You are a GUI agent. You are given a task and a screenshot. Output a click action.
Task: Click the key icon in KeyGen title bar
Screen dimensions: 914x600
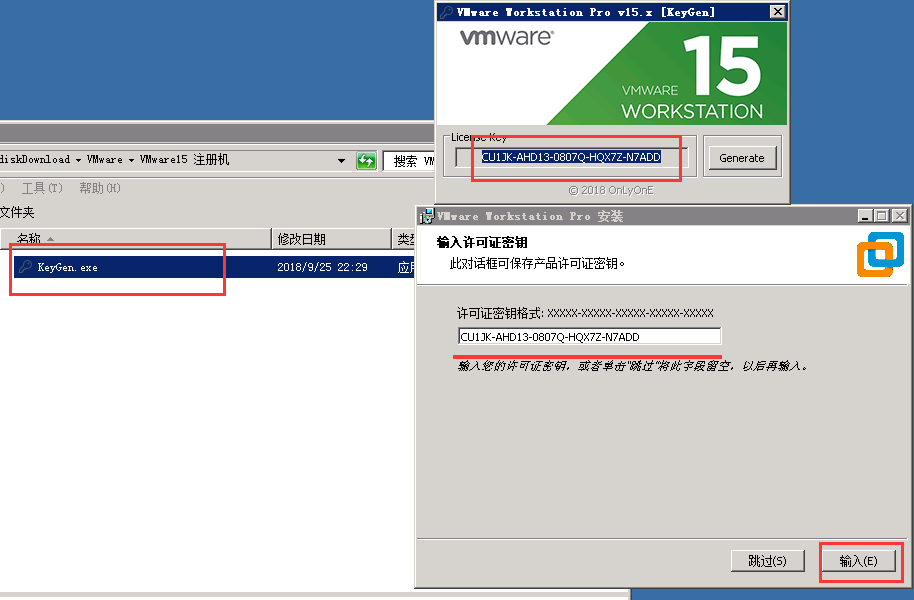pos(447,12)
